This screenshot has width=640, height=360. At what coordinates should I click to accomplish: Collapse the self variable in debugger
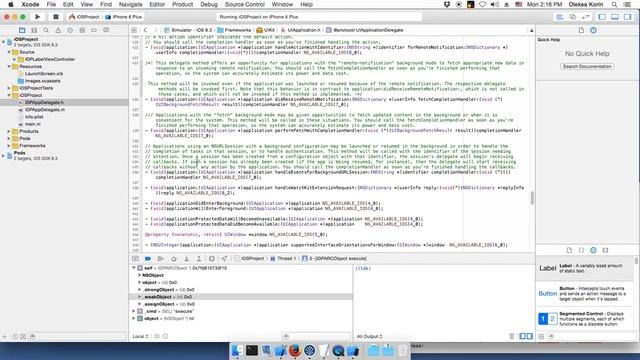click(x=134, y=268)
